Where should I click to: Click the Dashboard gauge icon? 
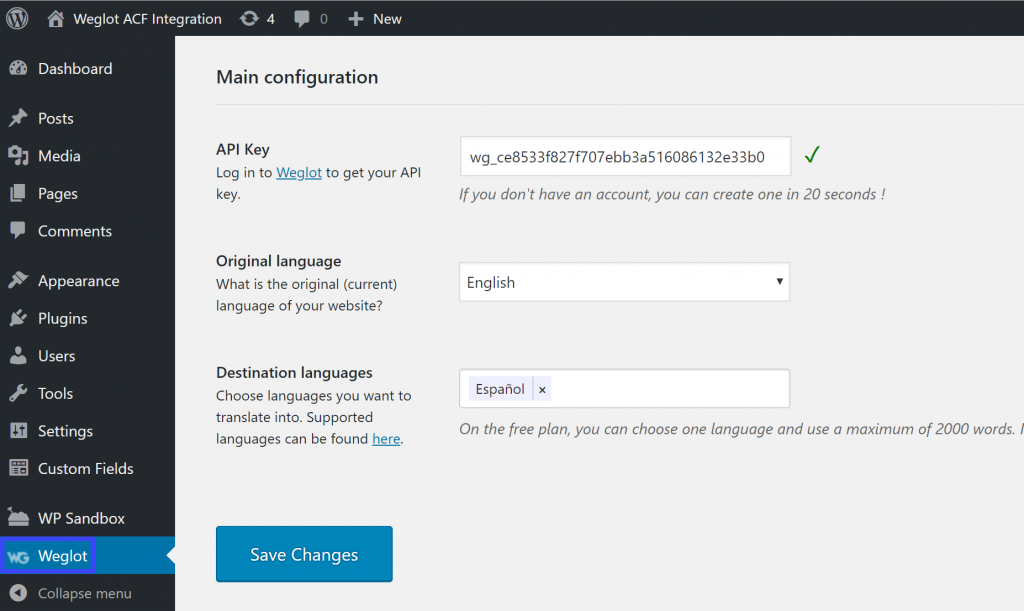(18, 68)
